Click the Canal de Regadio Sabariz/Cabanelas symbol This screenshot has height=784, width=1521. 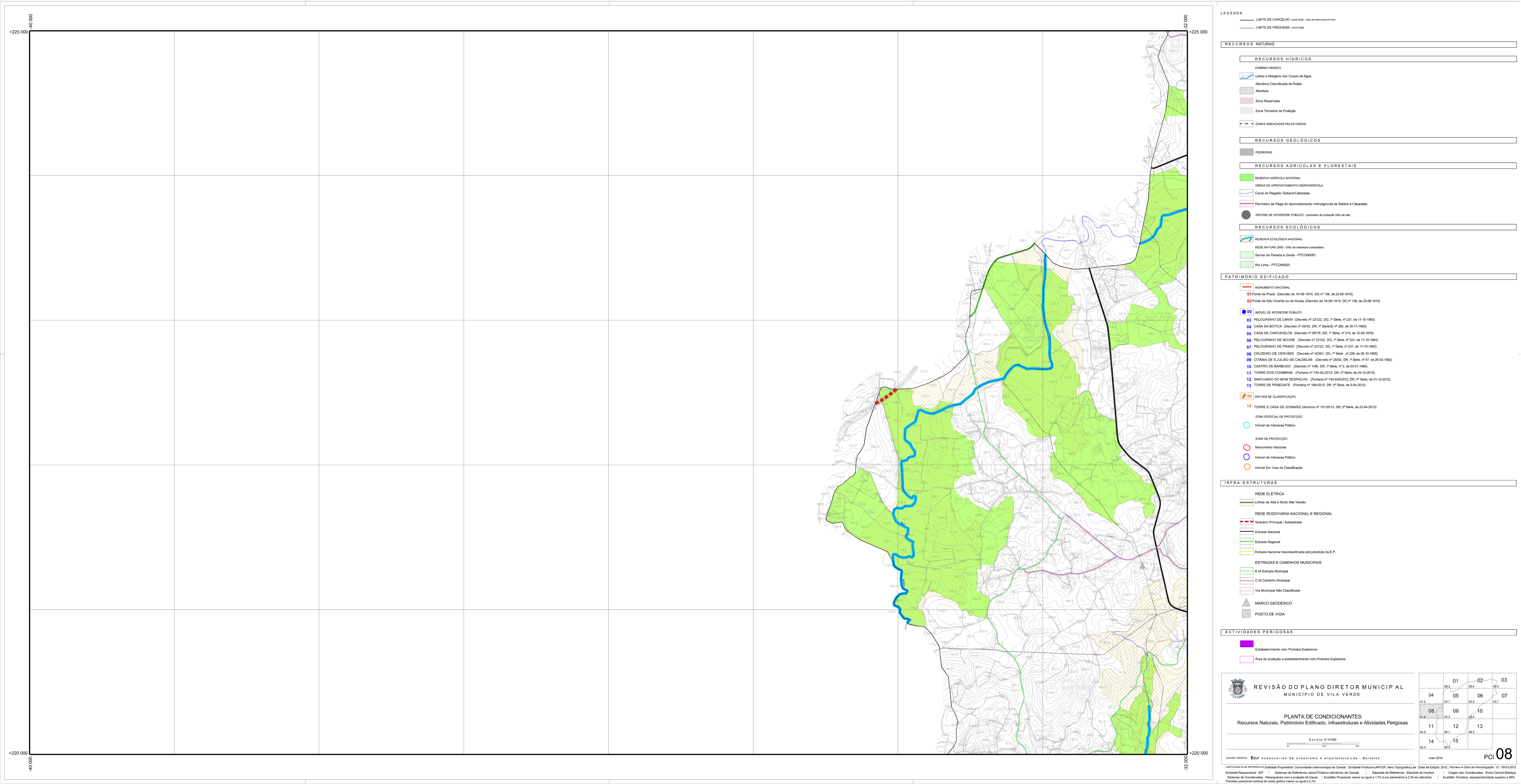point(1246,193)
